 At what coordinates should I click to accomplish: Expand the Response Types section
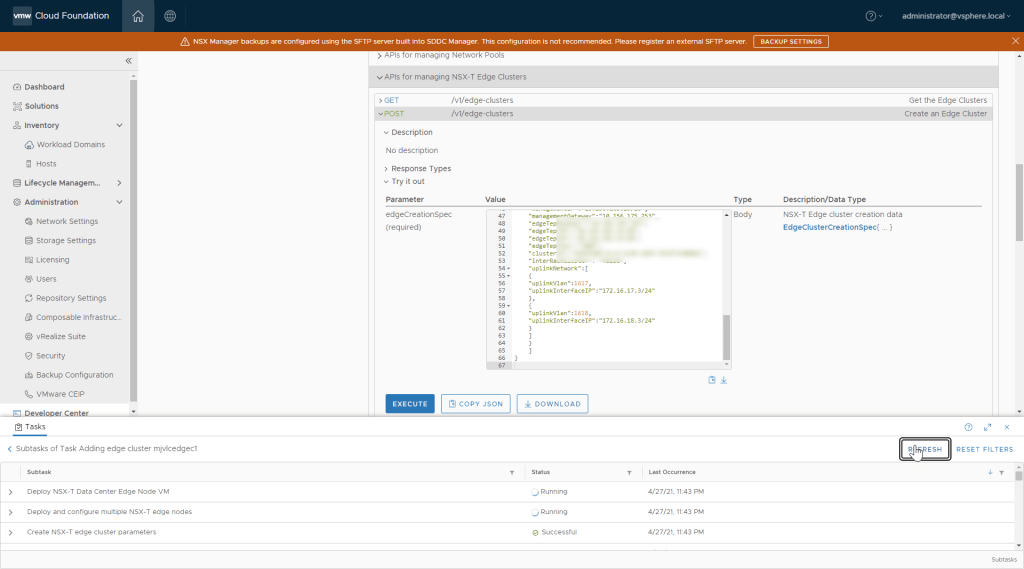pyautogui.click(x=420, y=169)
